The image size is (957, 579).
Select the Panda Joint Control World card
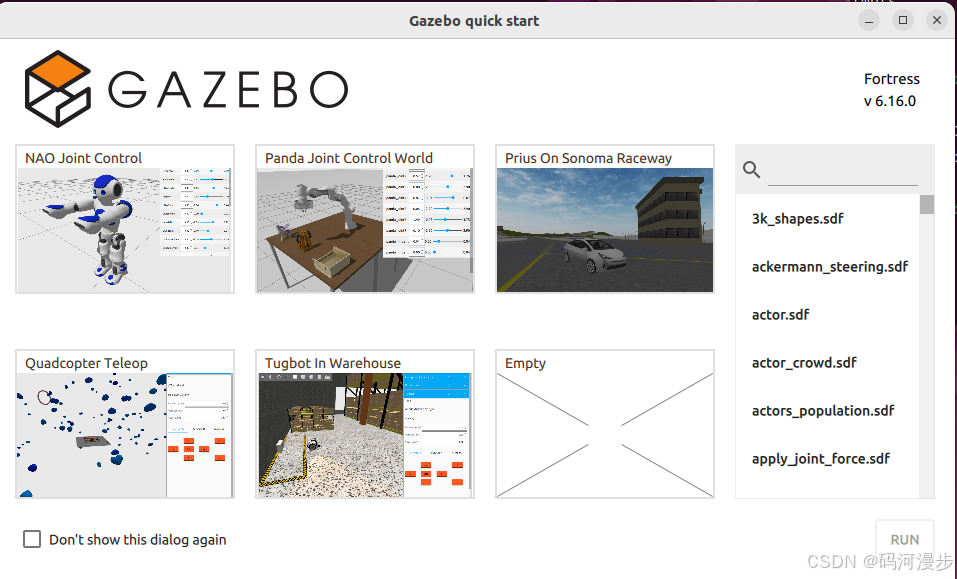(x=364, y=219)
